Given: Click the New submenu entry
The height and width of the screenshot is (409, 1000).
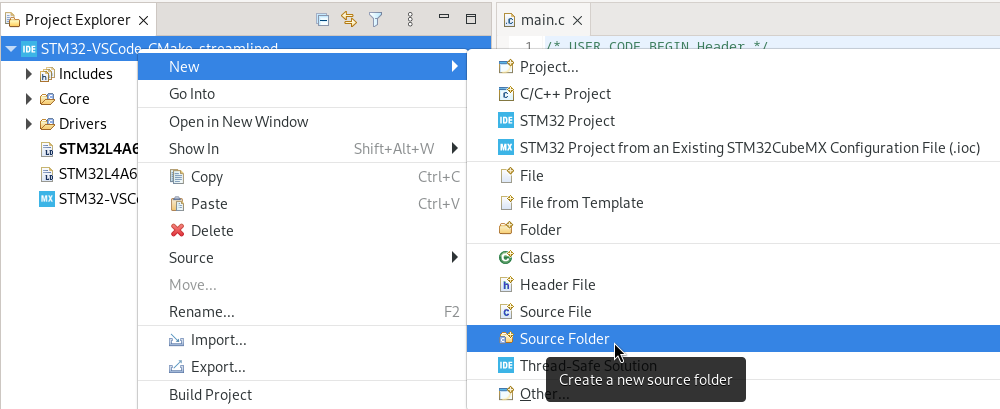Looking at the screenshot, I should [302, 66].
